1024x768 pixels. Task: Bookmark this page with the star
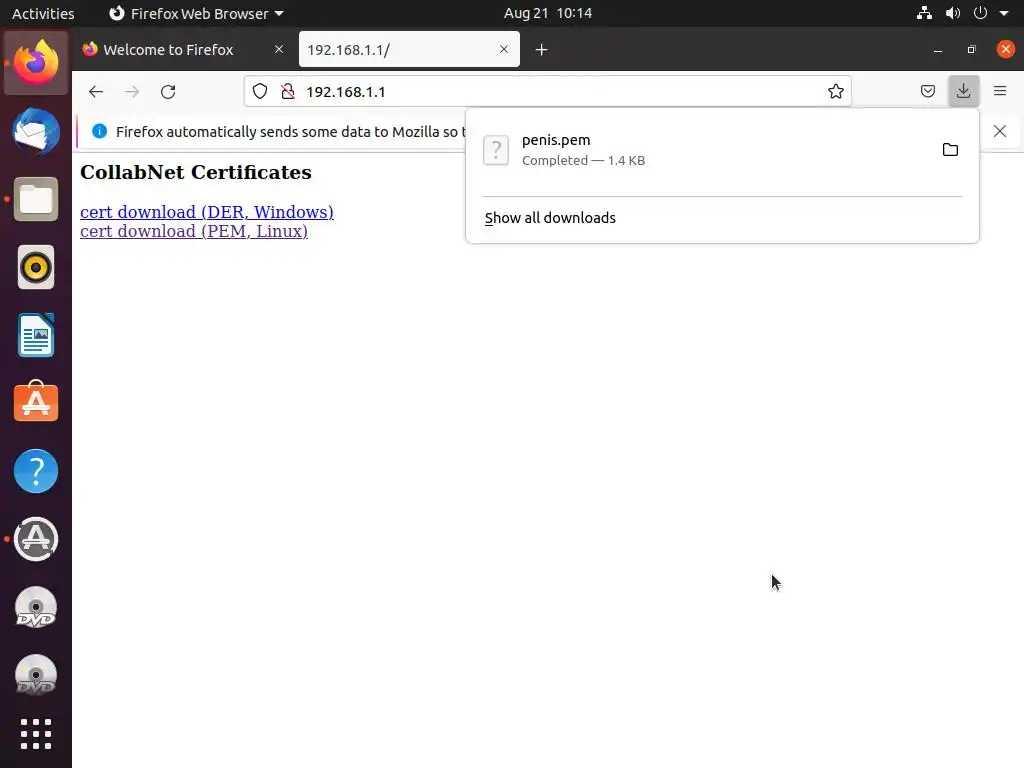point(835,91)
